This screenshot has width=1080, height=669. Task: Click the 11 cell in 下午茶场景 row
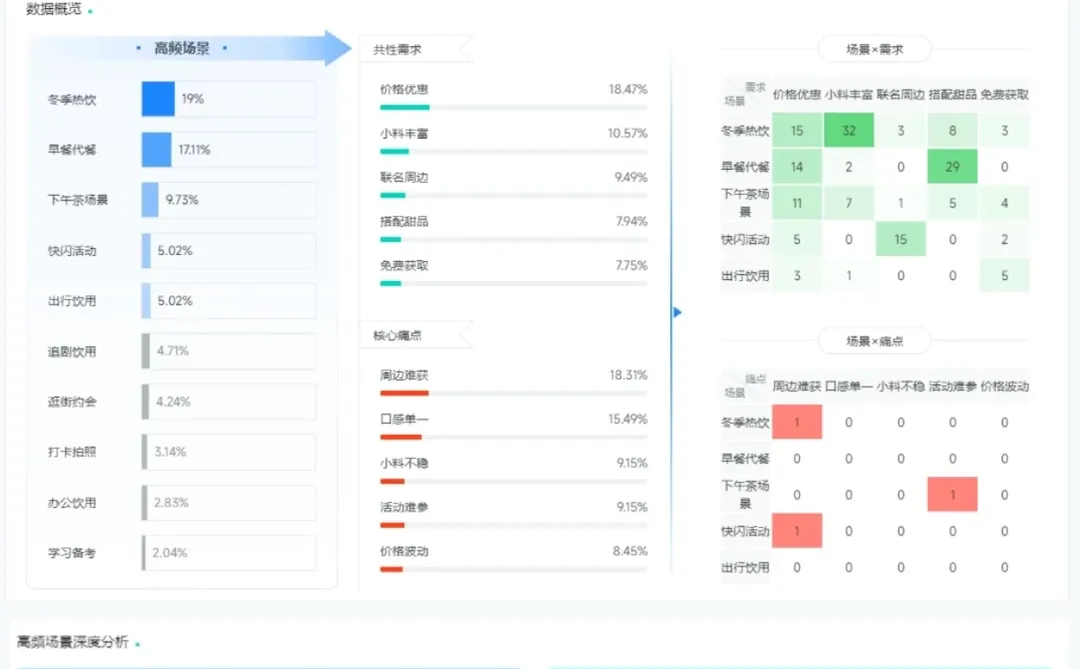coord(797,203)
